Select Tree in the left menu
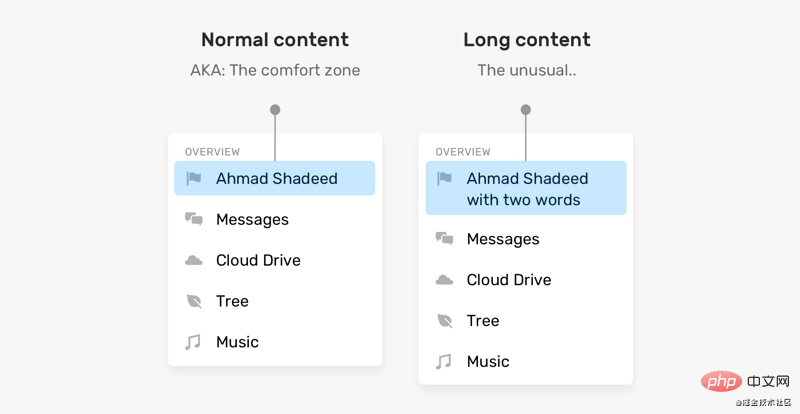The width and height of the screenshot is (800, 414). pyautogui.click(x=232, y=302)
